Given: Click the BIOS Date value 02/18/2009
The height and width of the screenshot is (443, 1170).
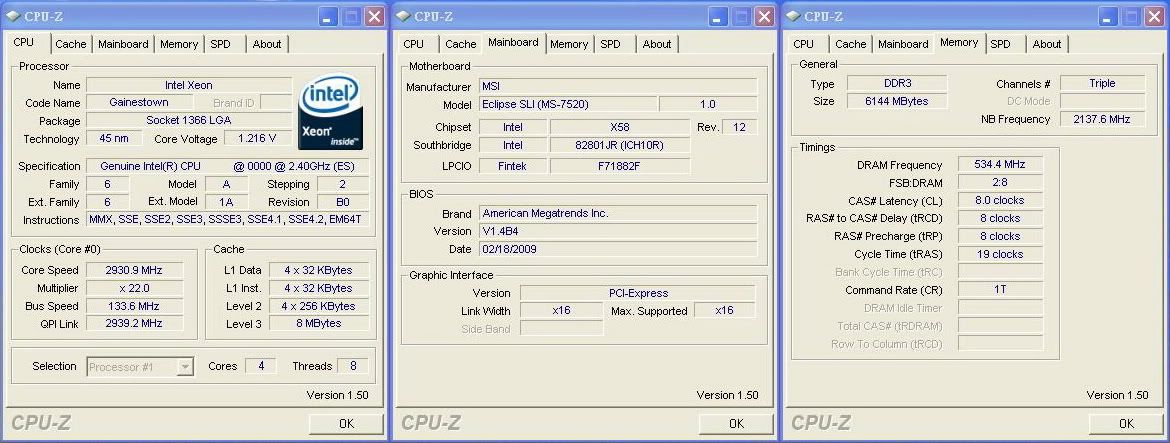Looking at the screenshot, I should coord(618,248).
